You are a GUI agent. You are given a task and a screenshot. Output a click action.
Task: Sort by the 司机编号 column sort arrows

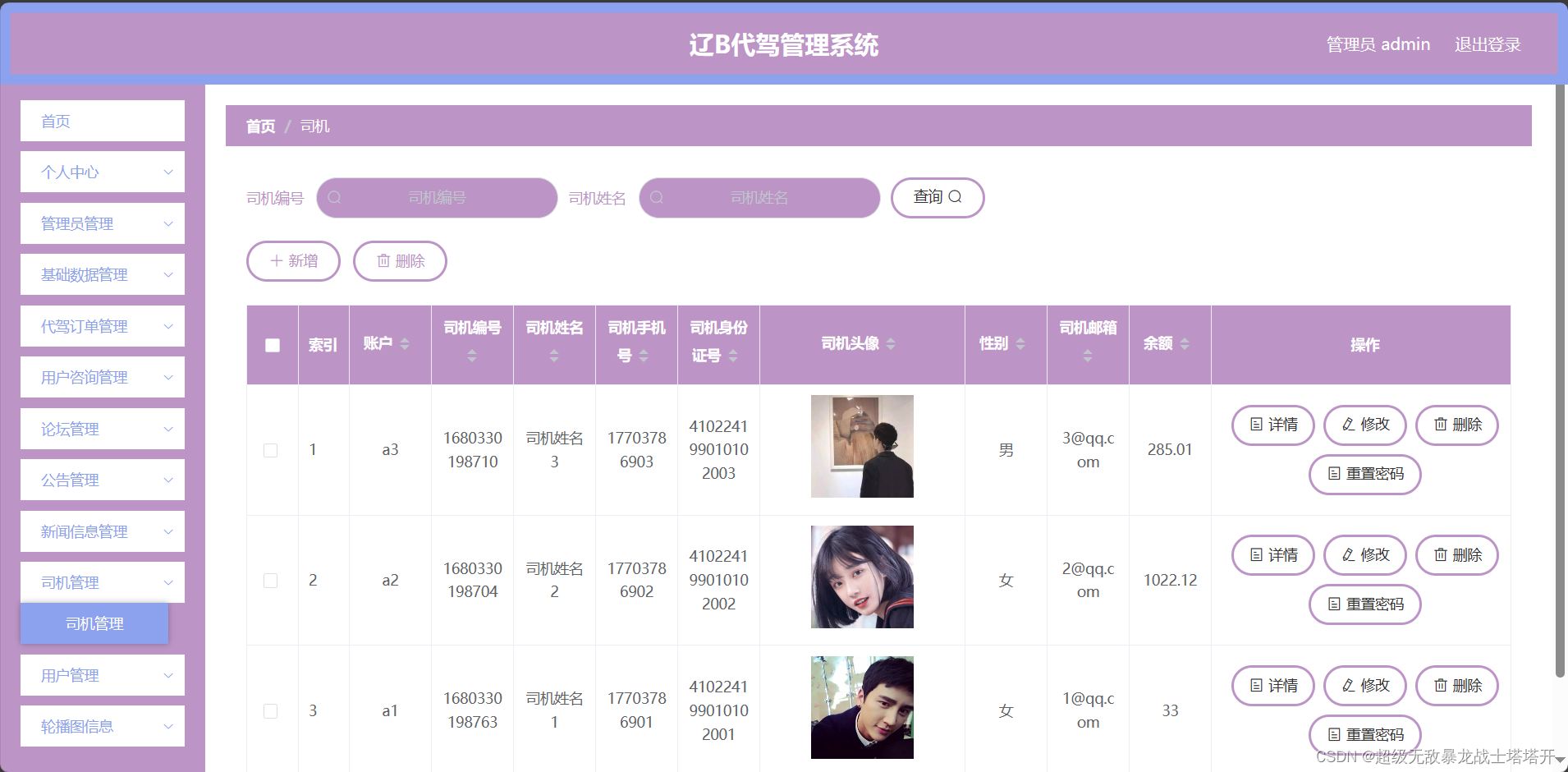point(472,356)
